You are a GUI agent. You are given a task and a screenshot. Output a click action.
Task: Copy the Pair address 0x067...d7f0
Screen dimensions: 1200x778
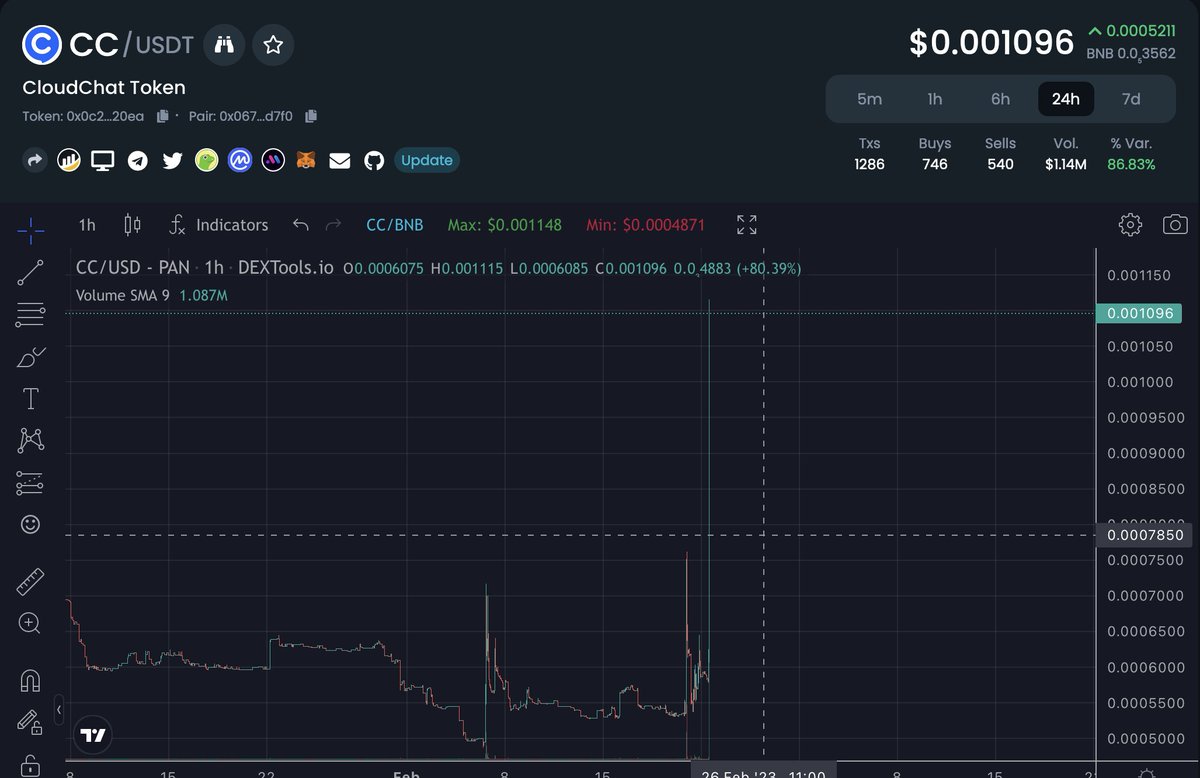tap(311, 116)
